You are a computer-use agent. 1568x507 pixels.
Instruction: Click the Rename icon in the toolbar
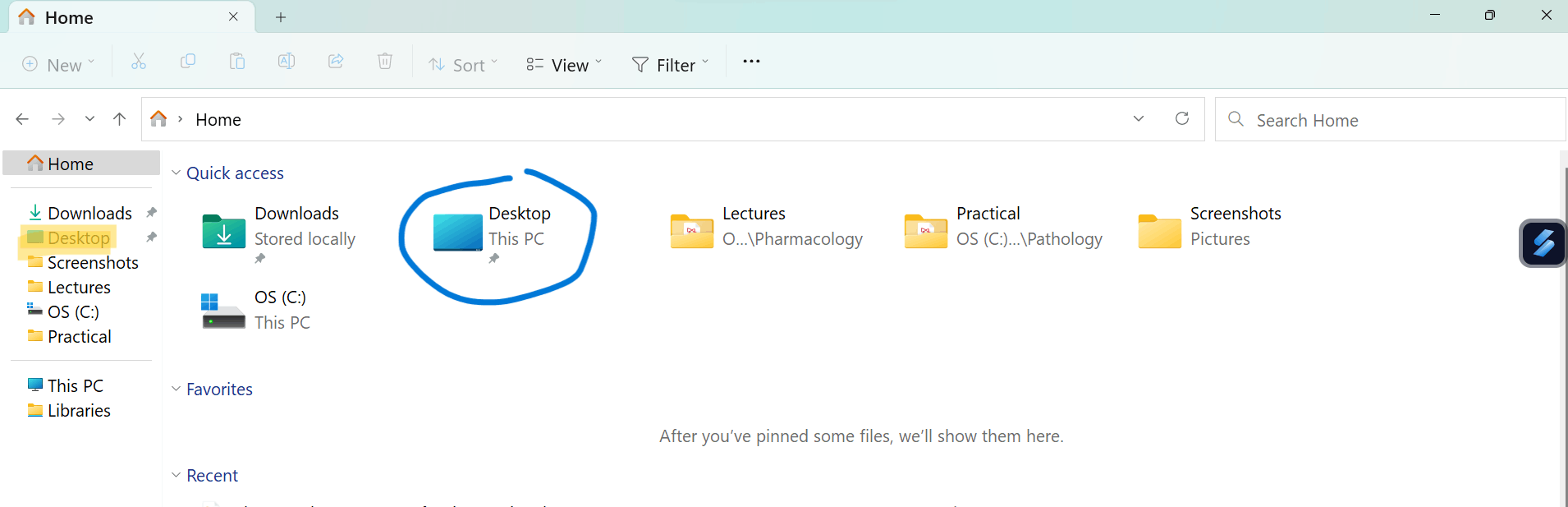[287, 62]
